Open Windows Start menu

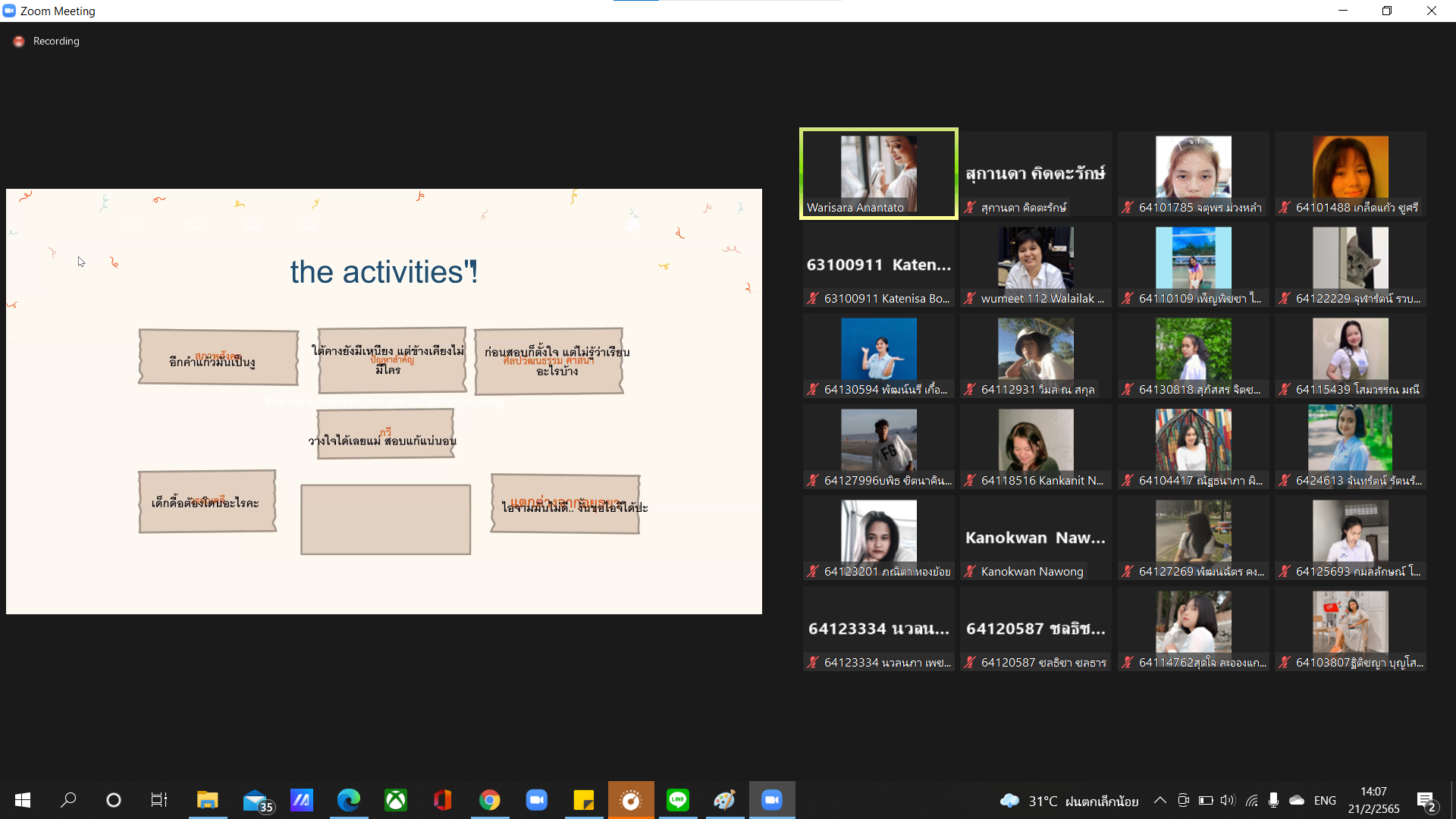coord(23,800)
